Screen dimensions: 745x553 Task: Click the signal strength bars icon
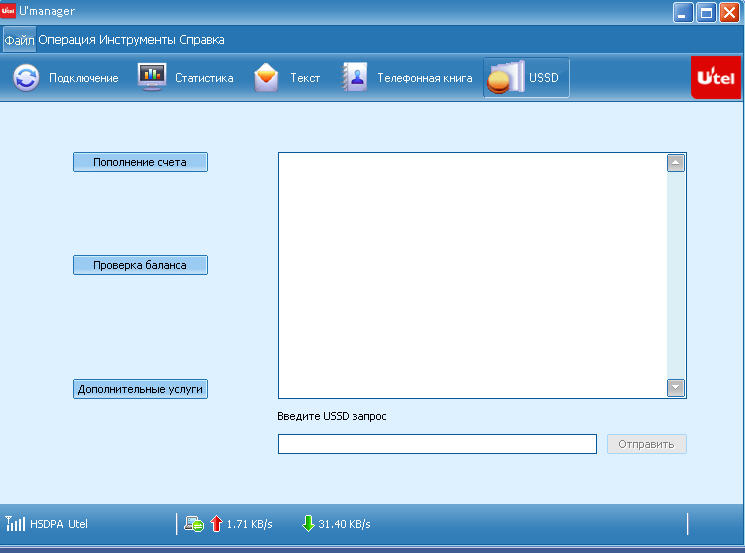click(x=15, y=524)
